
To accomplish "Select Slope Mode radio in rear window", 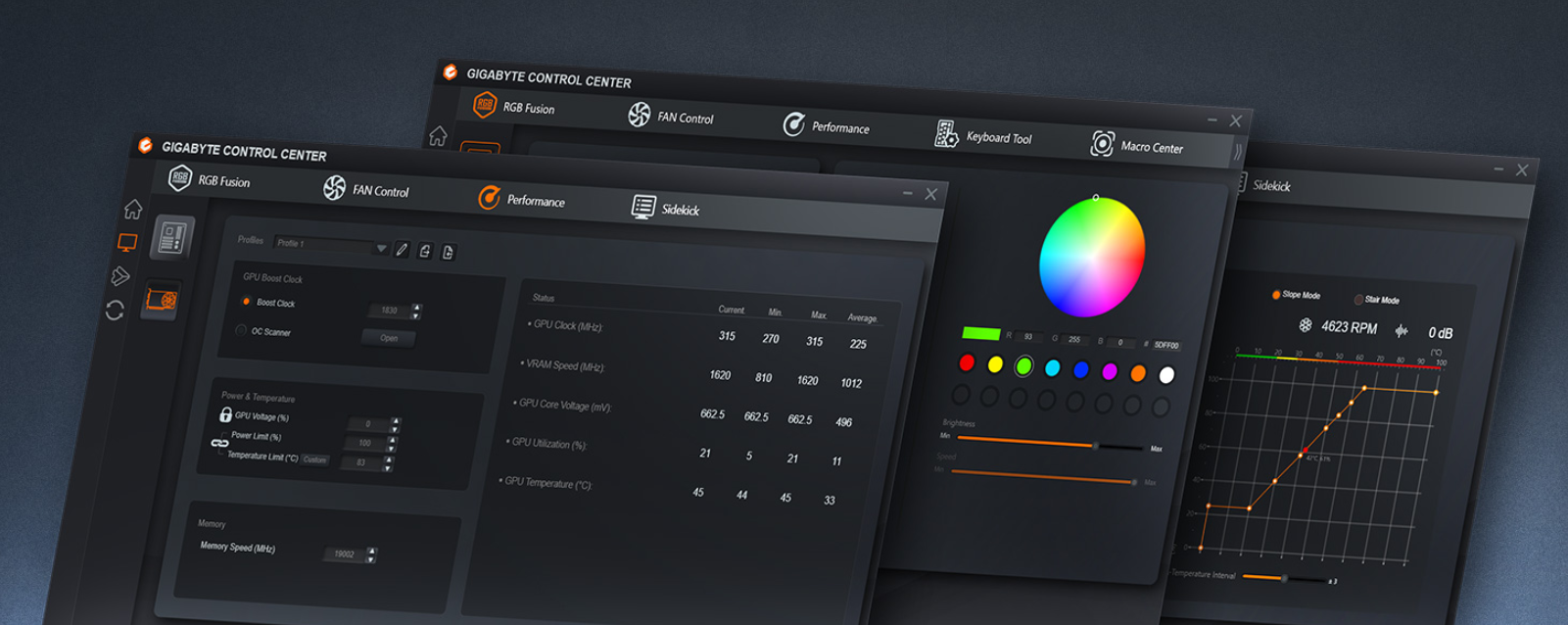I will point(1276,294).
